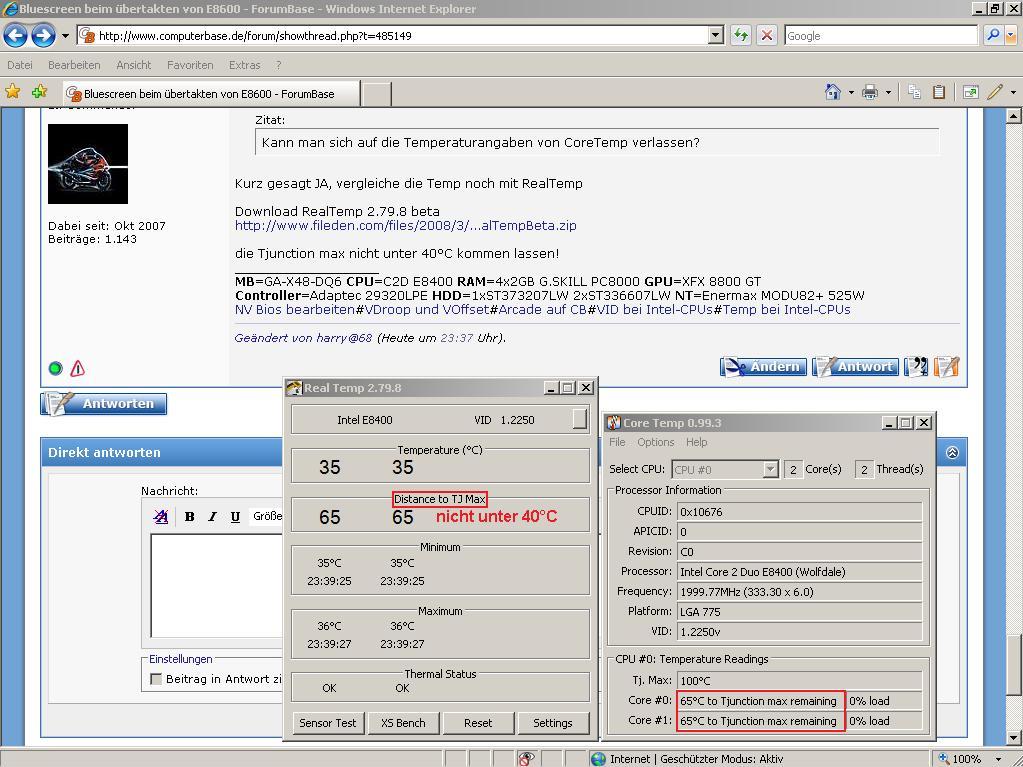Viewport: 1023px width, 767px height.
Task: Tick 'Beitrag in Antwort zitieren' checkbox
Action: pyautogui.click(x=156, y=679)
